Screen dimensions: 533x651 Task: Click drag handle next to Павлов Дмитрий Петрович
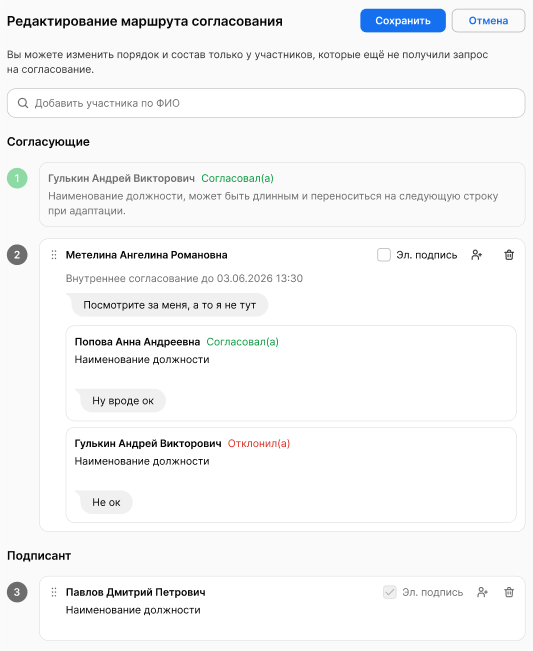coord(54,592)
